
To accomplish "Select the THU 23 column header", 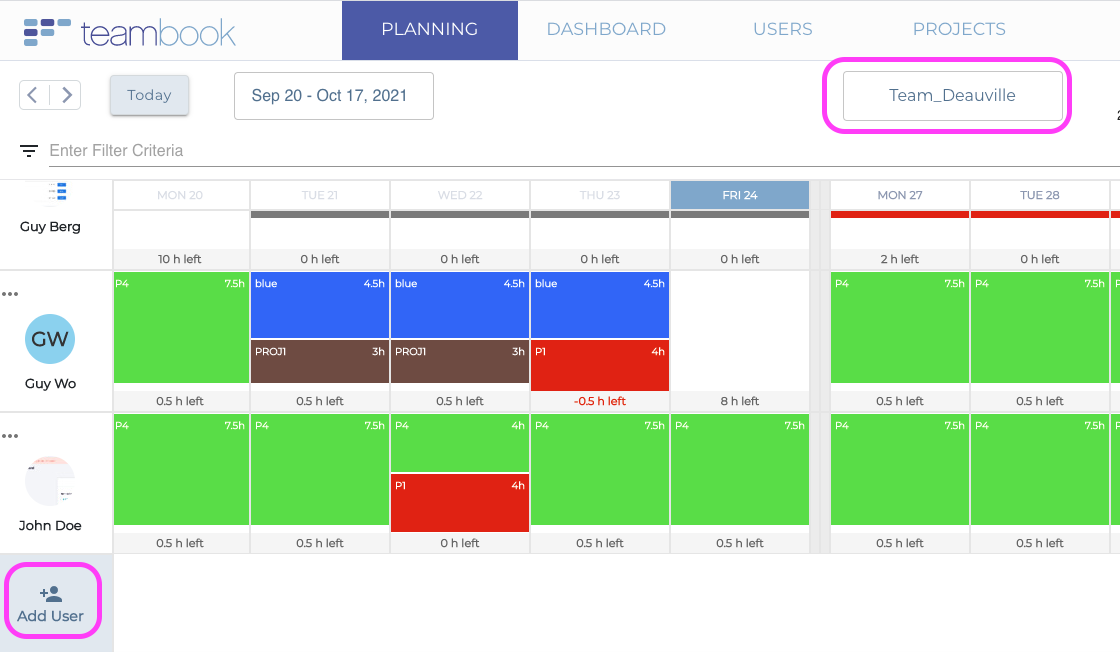I will pos(599,195).
